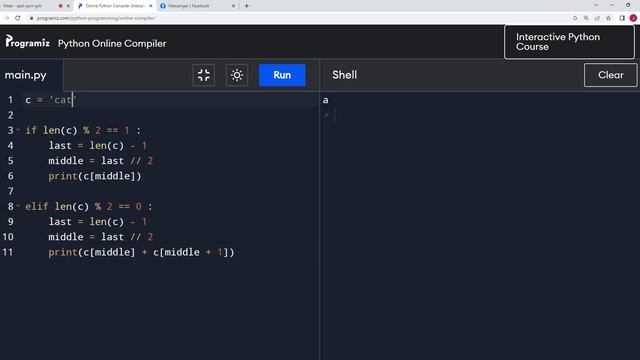Bookmark this page with star icon
Viewport: 640px width, 360px height.
[609, 18]
